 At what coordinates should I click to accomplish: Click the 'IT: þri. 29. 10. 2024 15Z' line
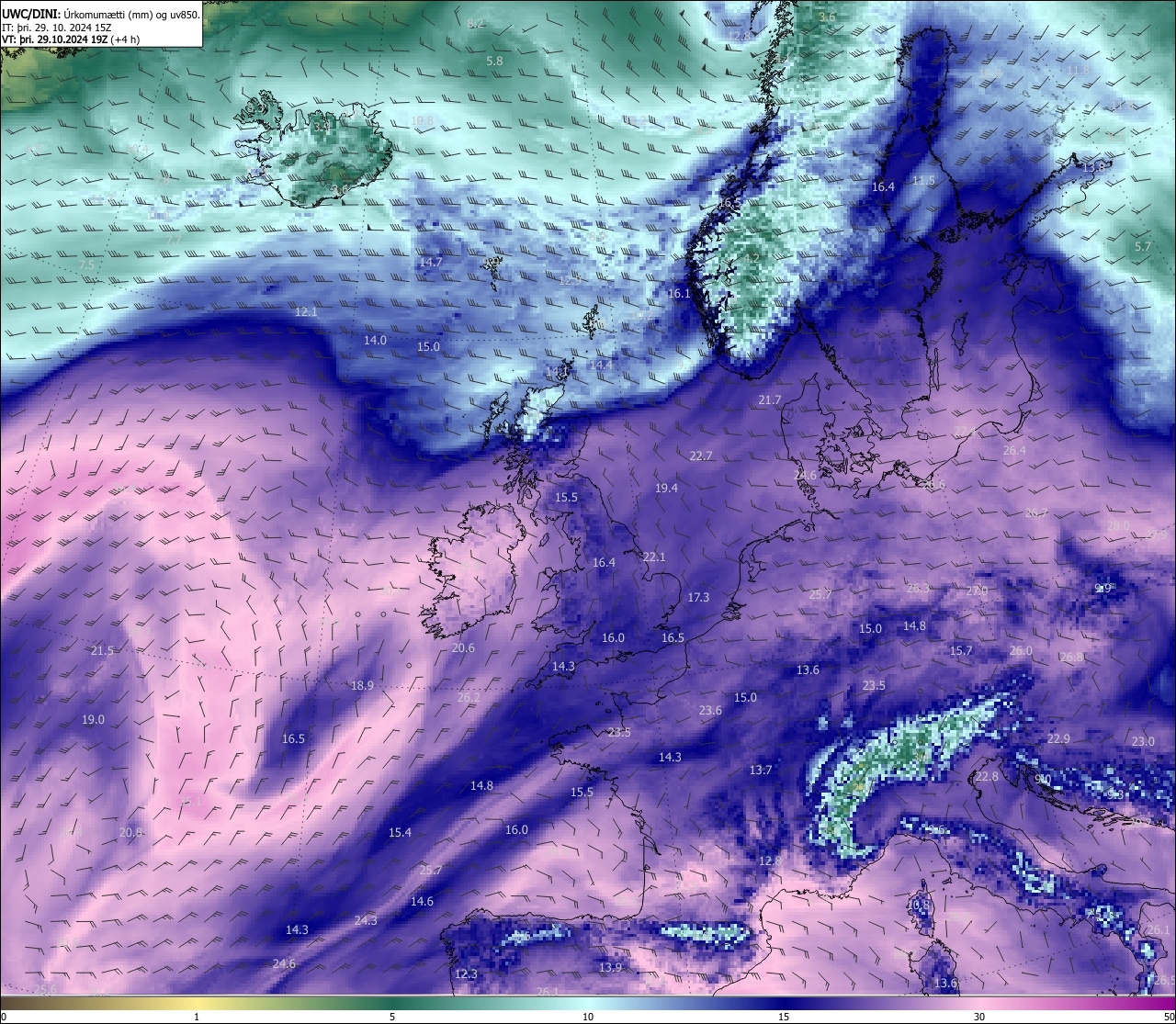click(59, 28)
